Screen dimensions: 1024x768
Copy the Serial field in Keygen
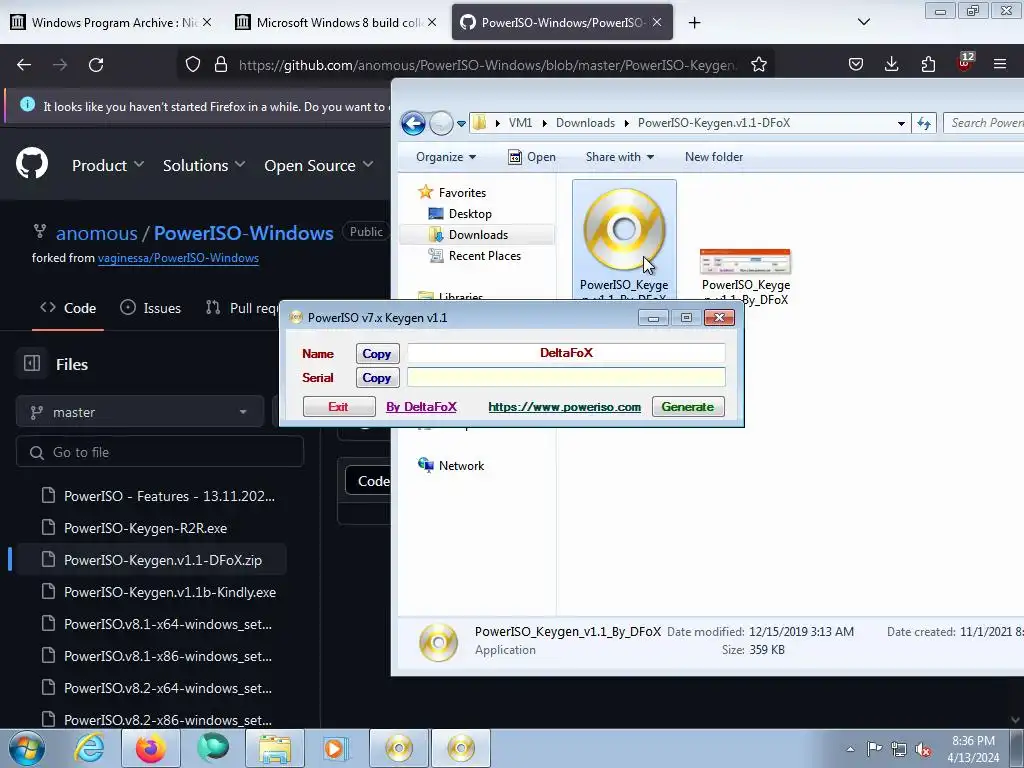(377, 377)
